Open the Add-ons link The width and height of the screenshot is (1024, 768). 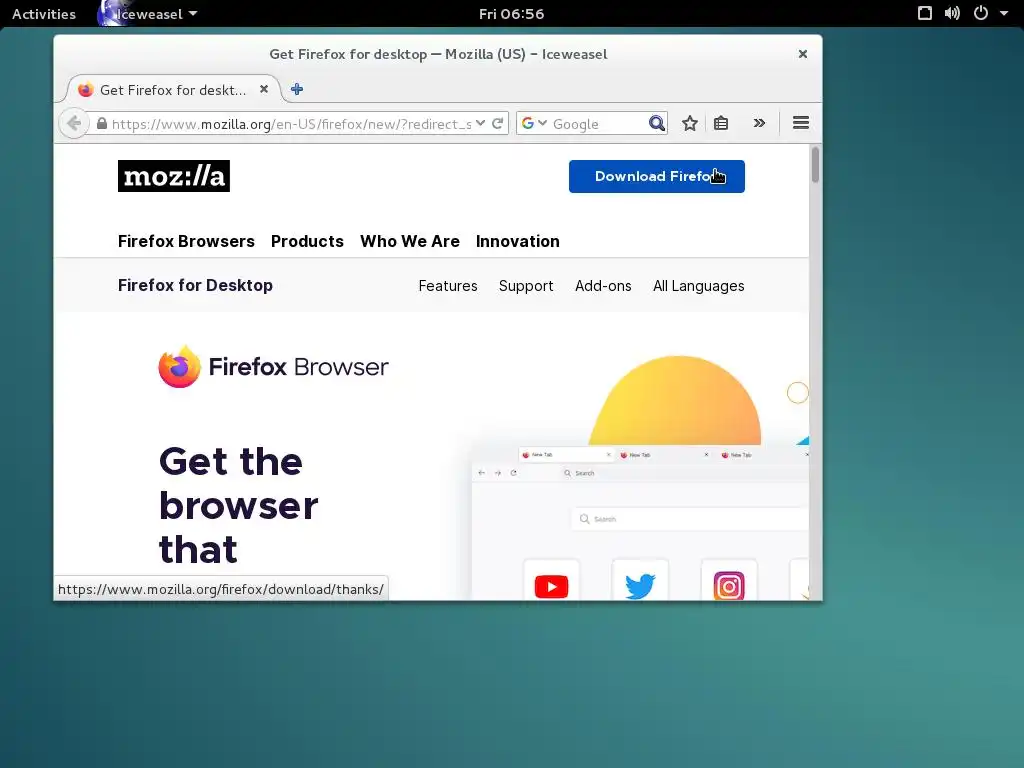[603, 286]
